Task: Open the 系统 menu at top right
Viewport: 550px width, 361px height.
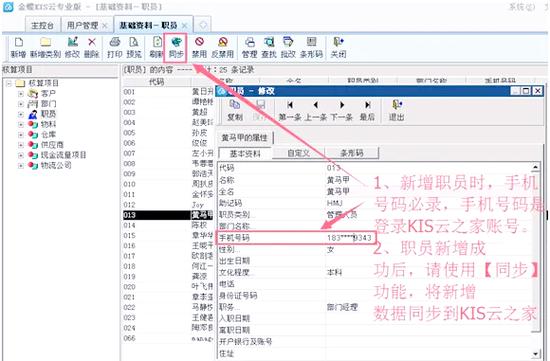Action: point(522,6)
